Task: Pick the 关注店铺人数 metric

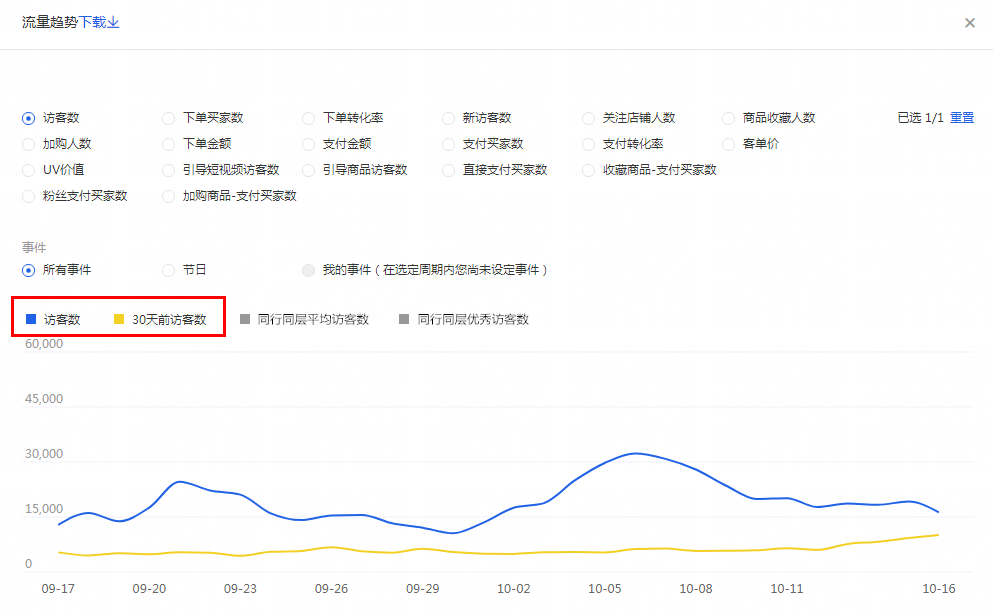Action: [x=589, y=118]
